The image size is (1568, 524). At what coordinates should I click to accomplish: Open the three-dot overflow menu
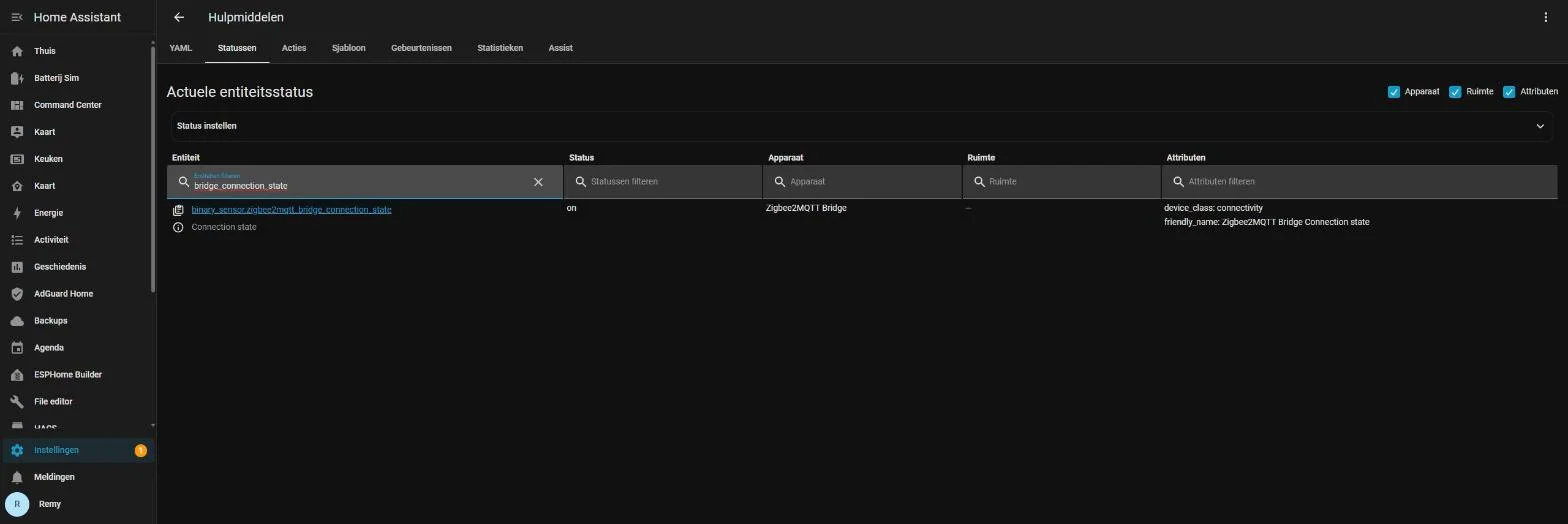[1545, 17]
